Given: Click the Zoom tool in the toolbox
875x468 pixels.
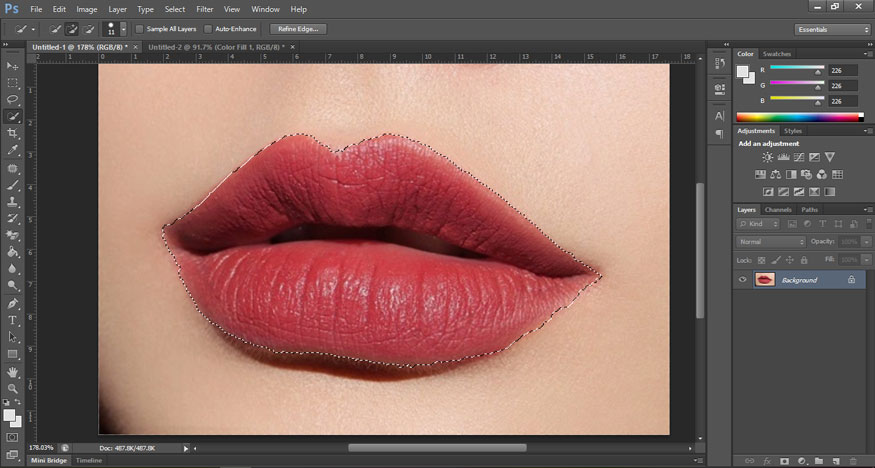Looking at the screenshot, I should [13, 388].
